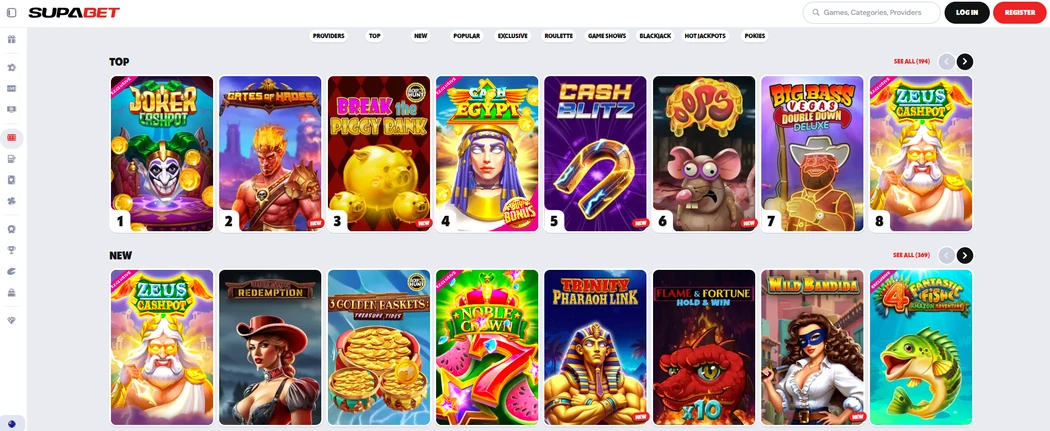This screenshot has width=1050, height=431.
Task: Open the Cash Blitz game thumbnail
Action: tap(595, 153)
